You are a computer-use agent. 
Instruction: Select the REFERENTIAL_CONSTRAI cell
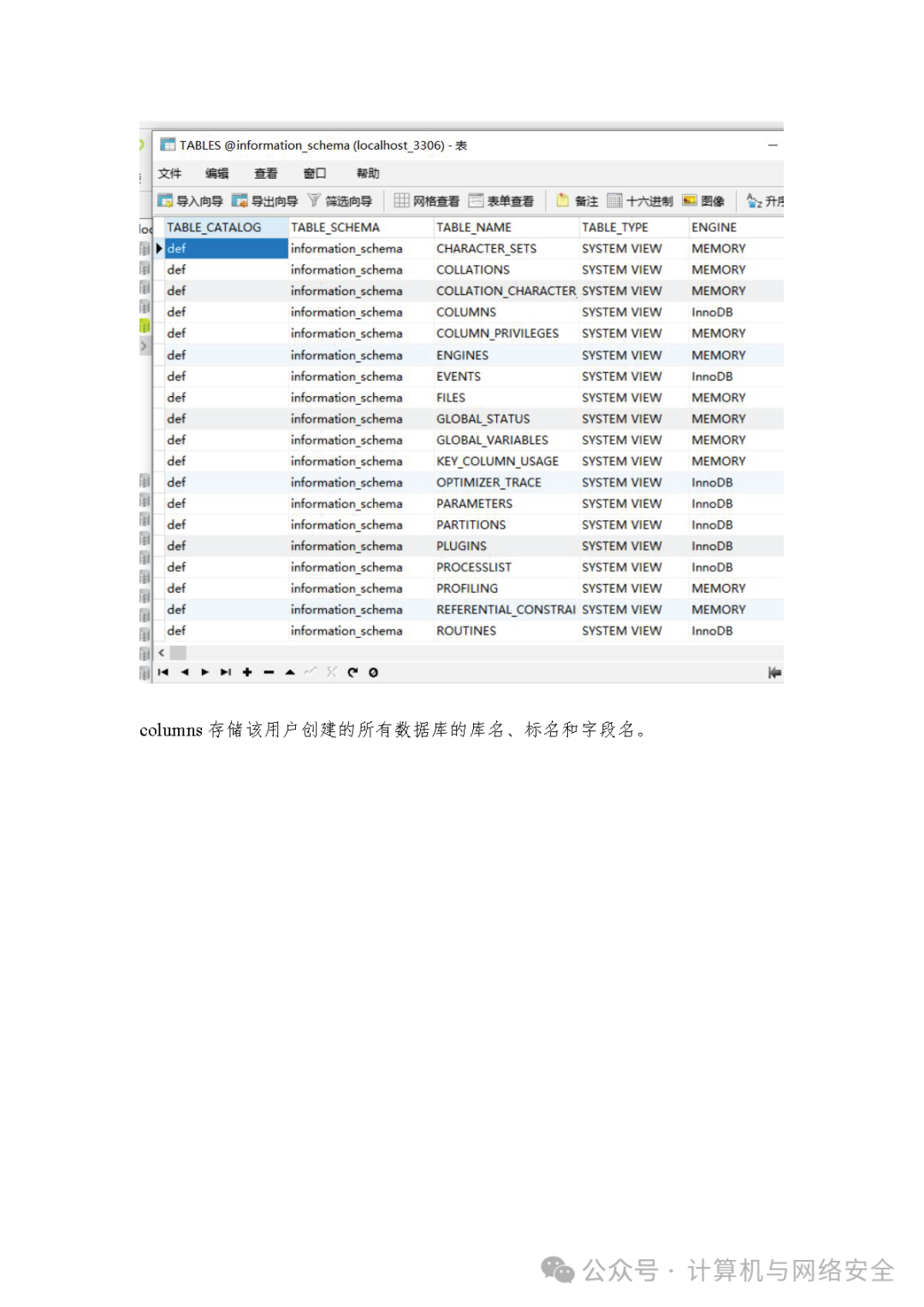tap(506, 610)
